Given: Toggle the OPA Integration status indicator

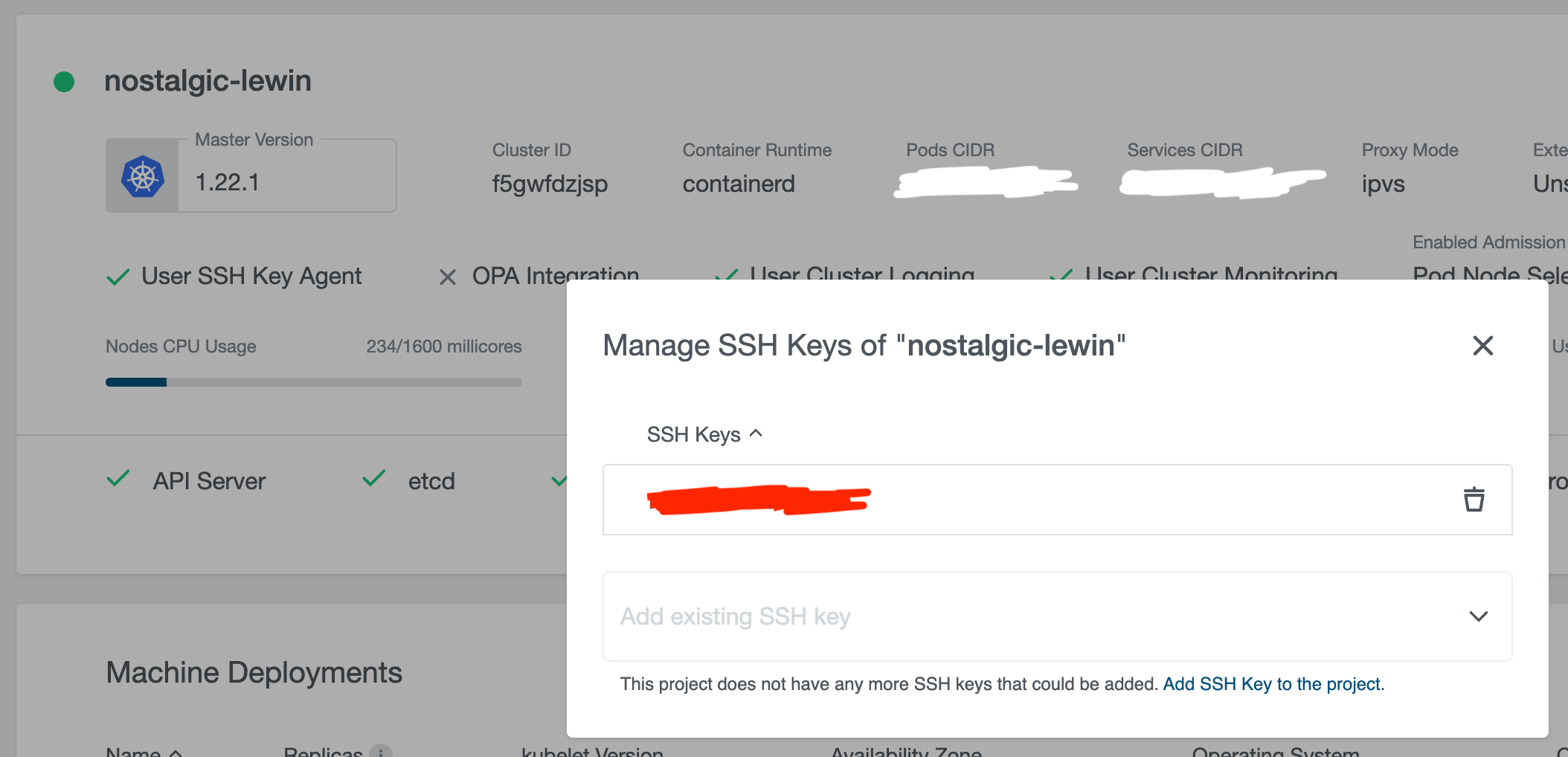Looking at the screenshot, I should coord(448,276).
